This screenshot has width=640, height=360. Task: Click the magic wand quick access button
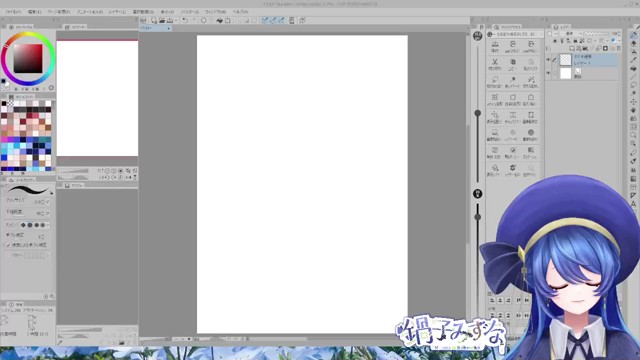[x=513, y=82]
